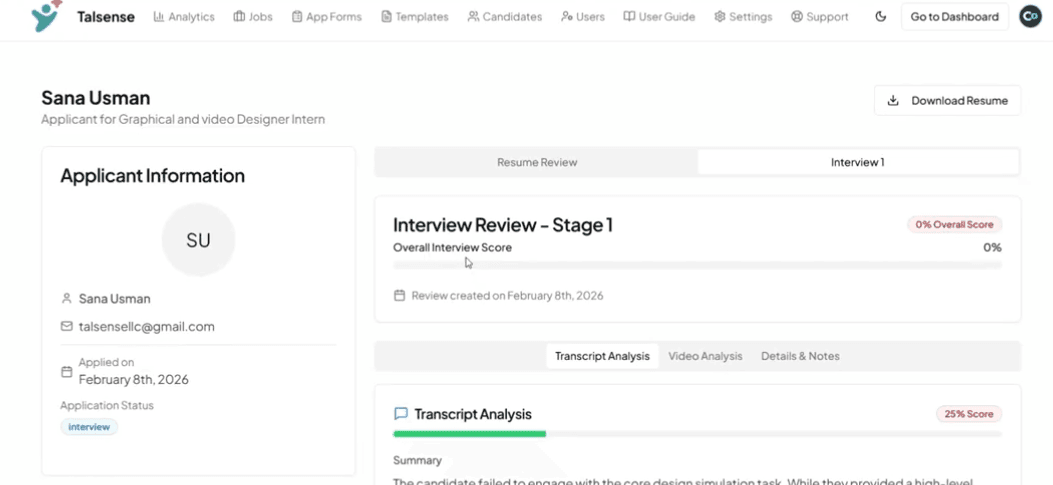
Task: Click the email talsensellc@gmail.com
Action: point(146,327)
